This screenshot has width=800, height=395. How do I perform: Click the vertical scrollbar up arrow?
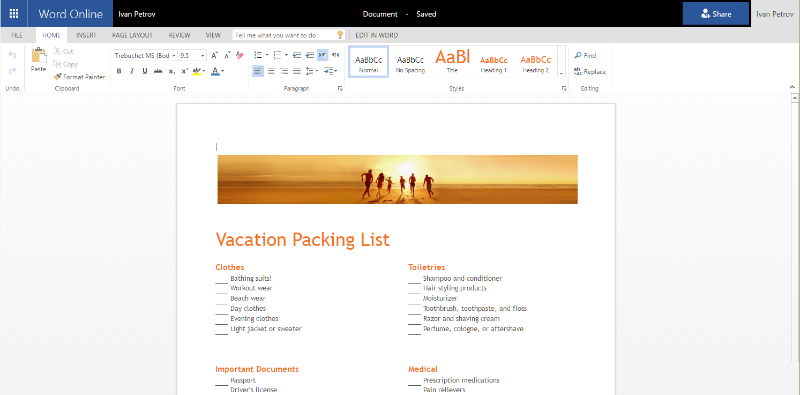pyautogui.click(x=795, y=97)
